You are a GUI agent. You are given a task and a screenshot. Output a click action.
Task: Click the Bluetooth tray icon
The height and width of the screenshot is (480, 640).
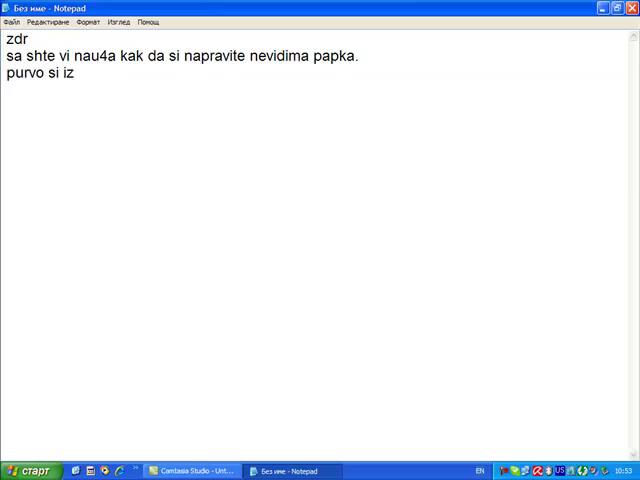pyautogui.click(x=549, y=471)
